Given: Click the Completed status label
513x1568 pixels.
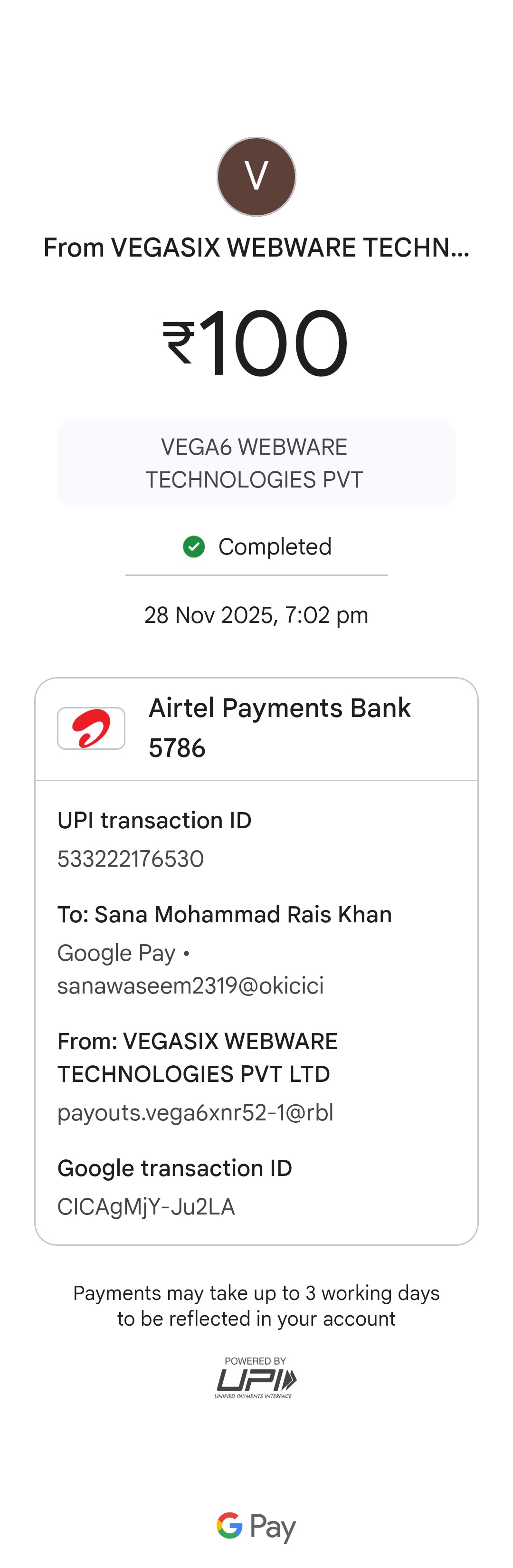Looking at the screenshot, I should tap(275, 546).
